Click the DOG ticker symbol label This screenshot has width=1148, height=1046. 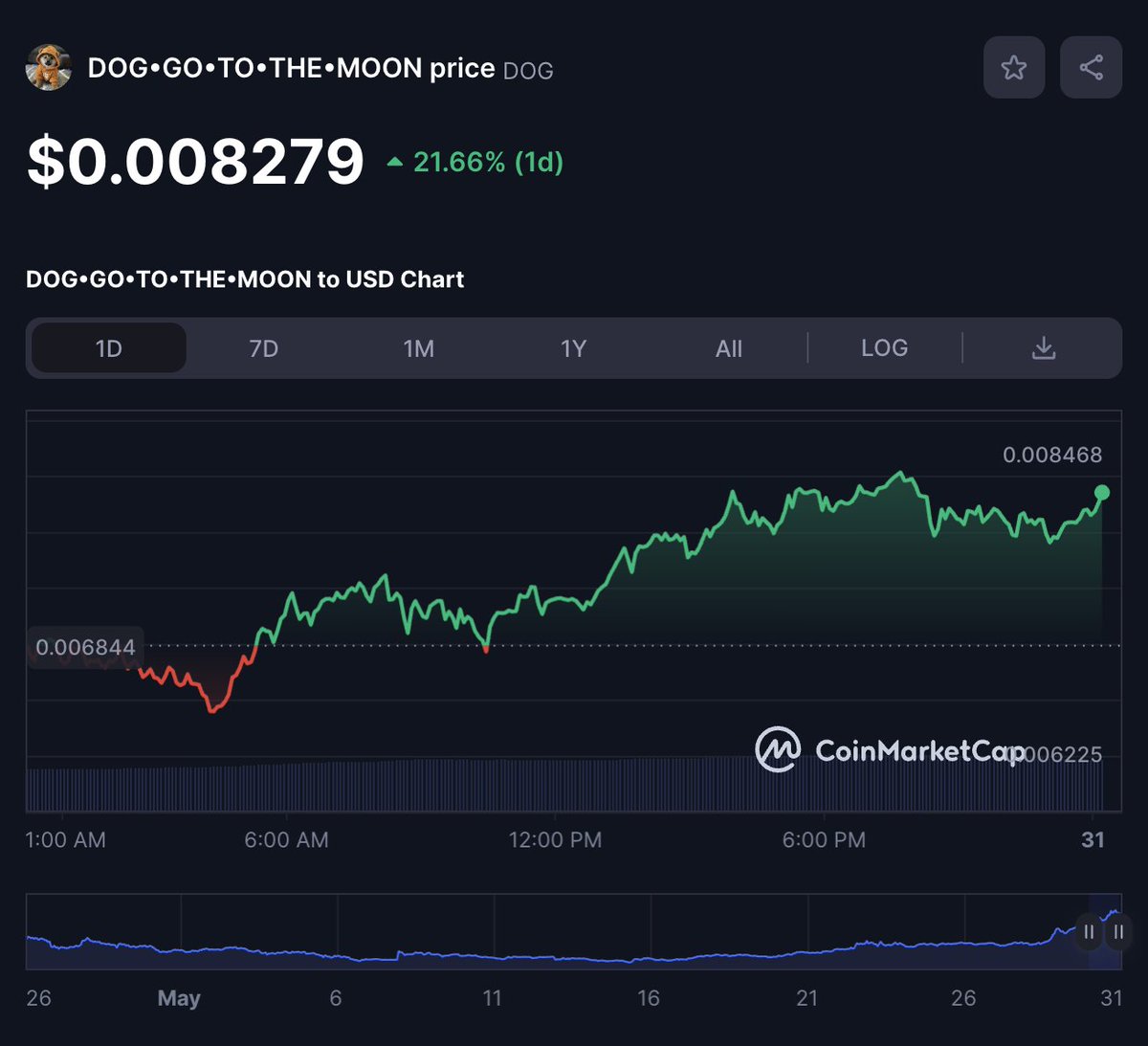point(528,71)
